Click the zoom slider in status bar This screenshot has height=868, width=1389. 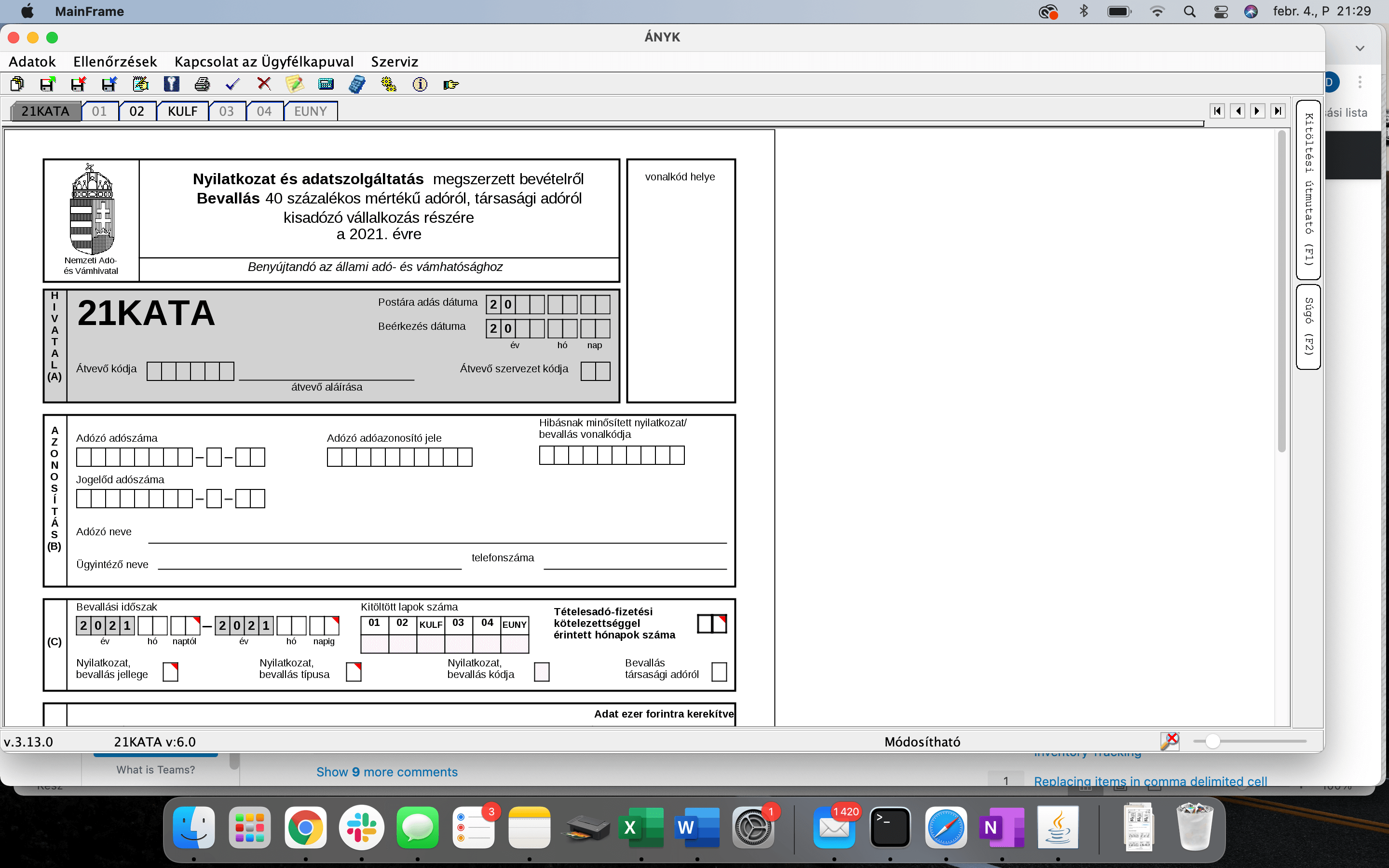pyautogui.click(x=1212, y=741)
